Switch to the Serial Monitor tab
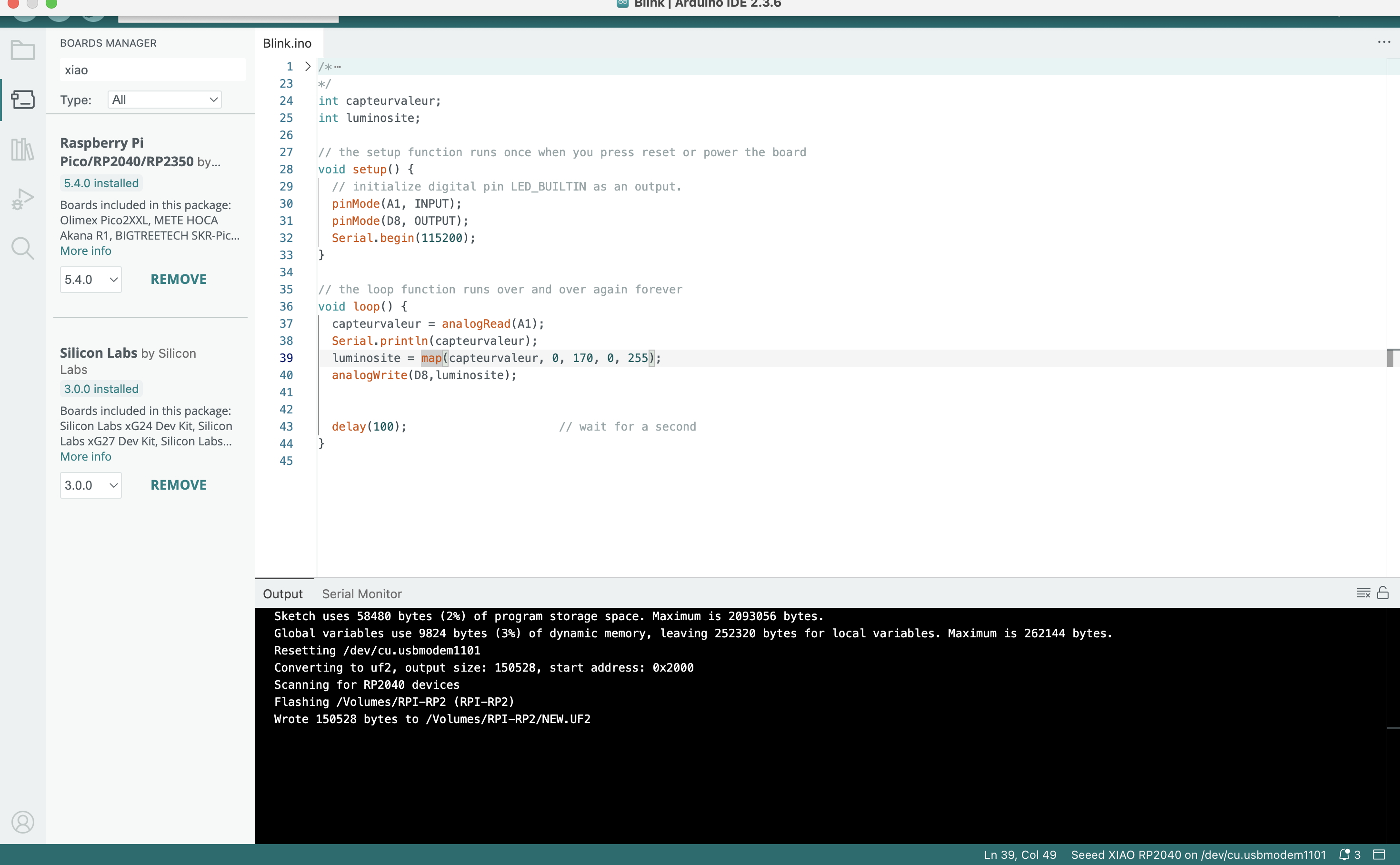Screen dimensions: 1400x865 361,594
